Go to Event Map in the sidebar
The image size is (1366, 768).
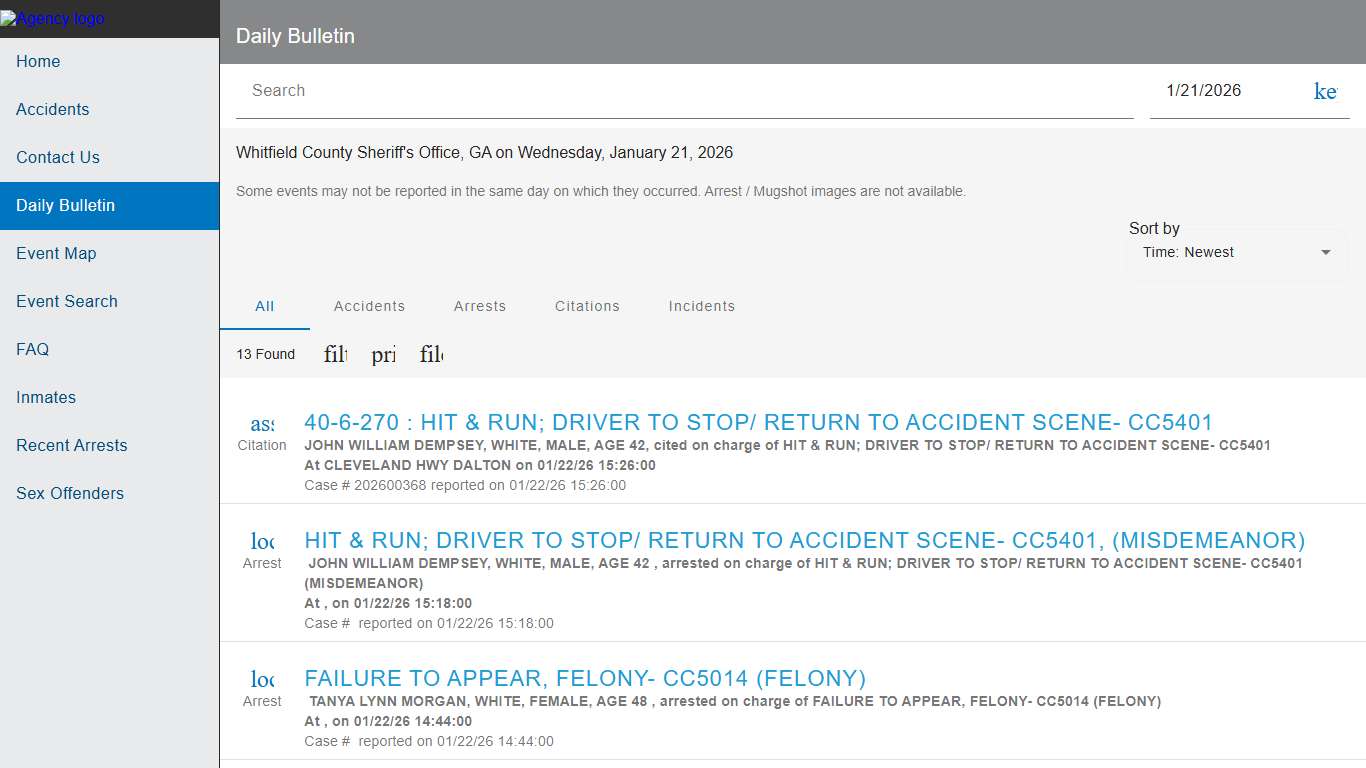(56, 253)
